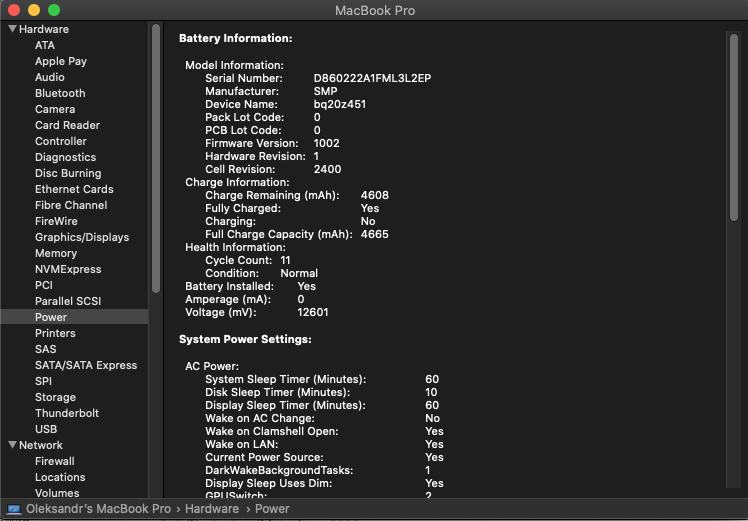Select SAS in the sidebar
This screenshot has width=748, height=521.
point(46,349)
